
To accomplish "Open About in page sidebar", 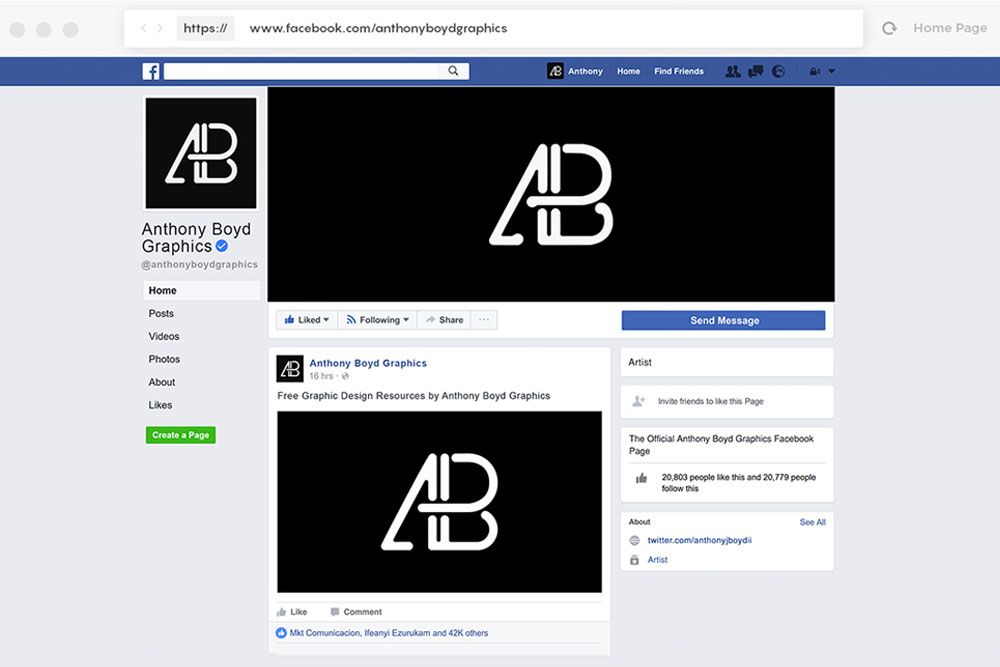I will point(162,383).
